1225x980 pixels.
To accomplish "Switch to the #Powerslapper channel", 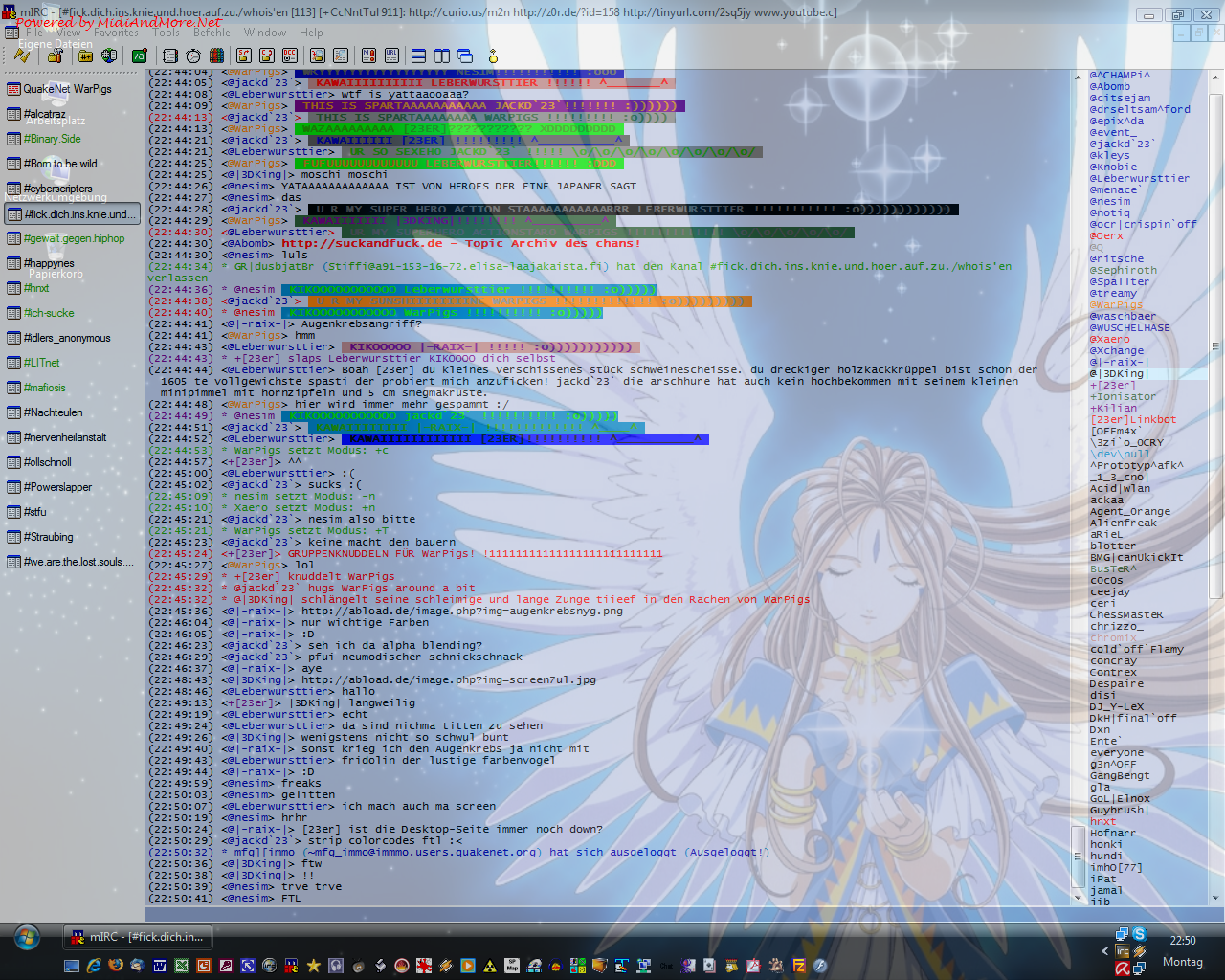I will (x=57, y=487).
